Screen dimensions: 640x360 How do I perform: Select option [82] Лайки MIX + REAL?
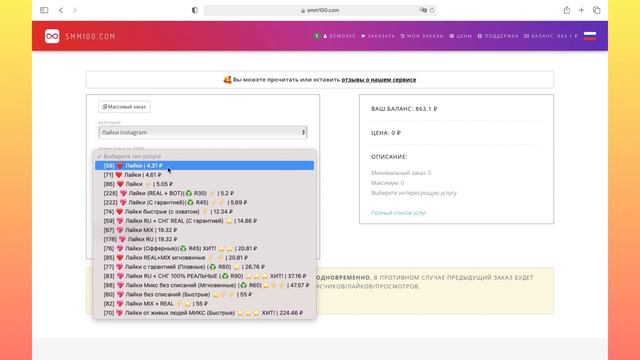(204, 303)
